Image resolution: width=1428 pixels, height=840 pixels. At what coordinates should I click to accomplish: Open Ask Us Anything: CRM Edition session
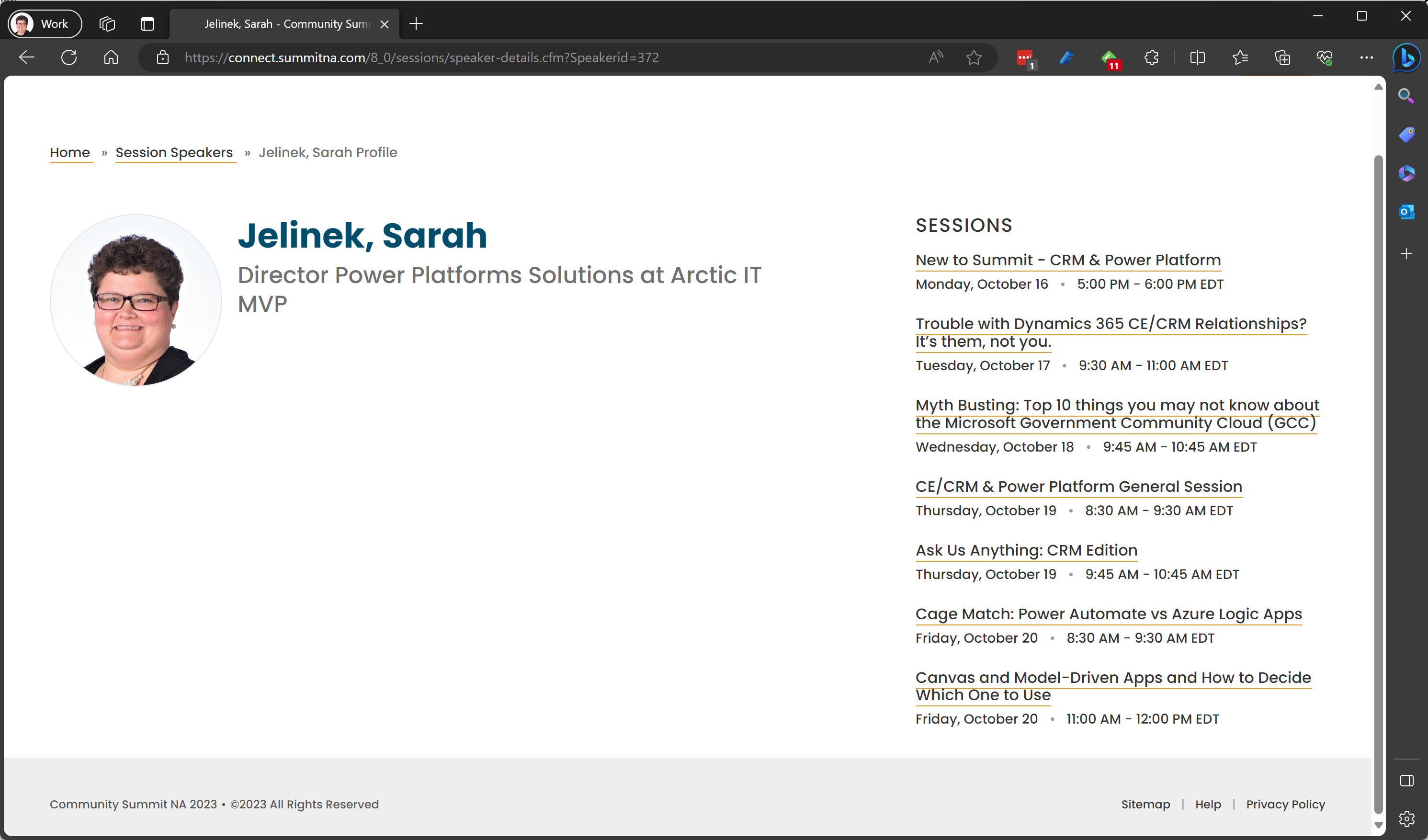pos(1026,550)
